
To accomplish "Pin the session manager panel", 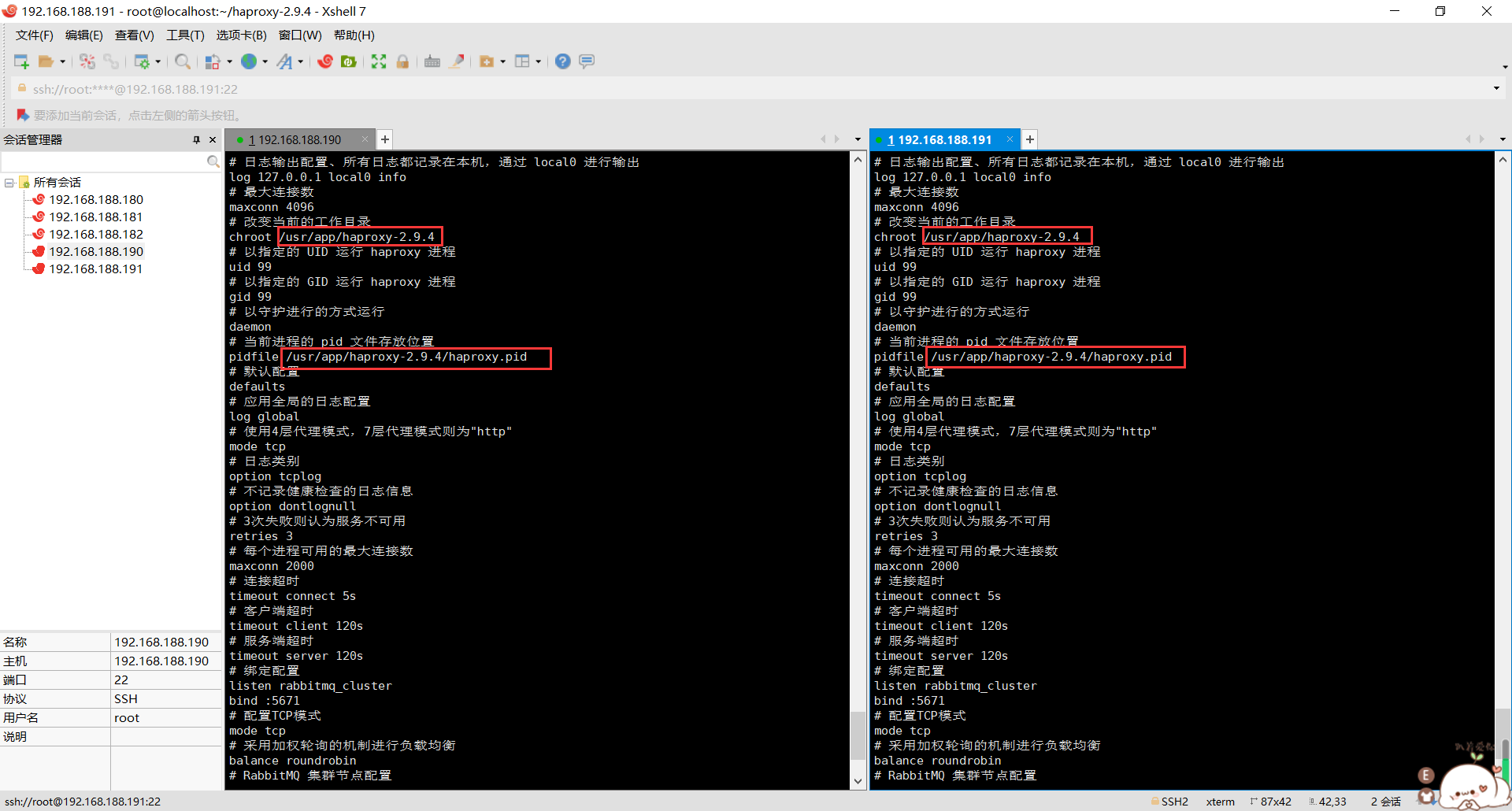I will point(197,140).
